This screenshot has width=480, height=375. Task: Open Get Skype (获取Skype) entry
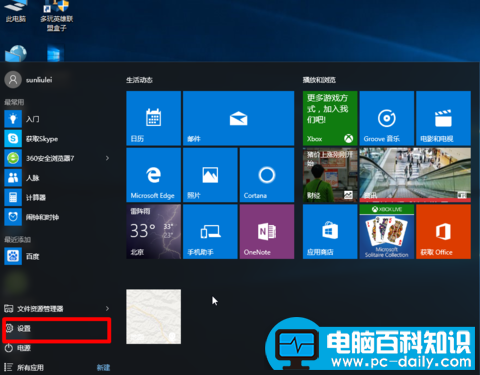[57, 139]
